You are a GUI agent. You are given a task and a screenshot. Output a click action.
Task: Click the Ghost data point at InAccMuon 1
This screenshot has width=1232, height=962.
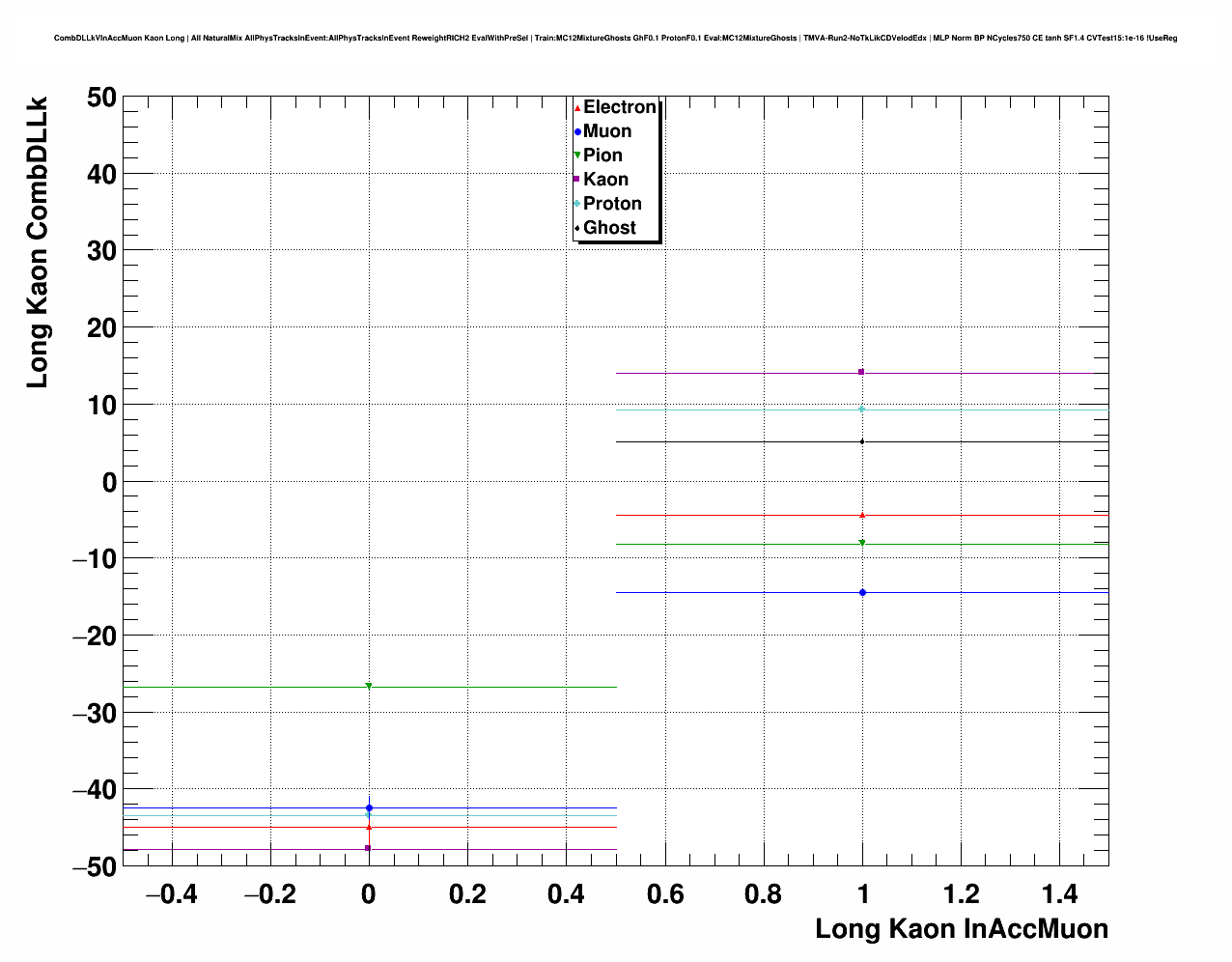tap(862, 441)
